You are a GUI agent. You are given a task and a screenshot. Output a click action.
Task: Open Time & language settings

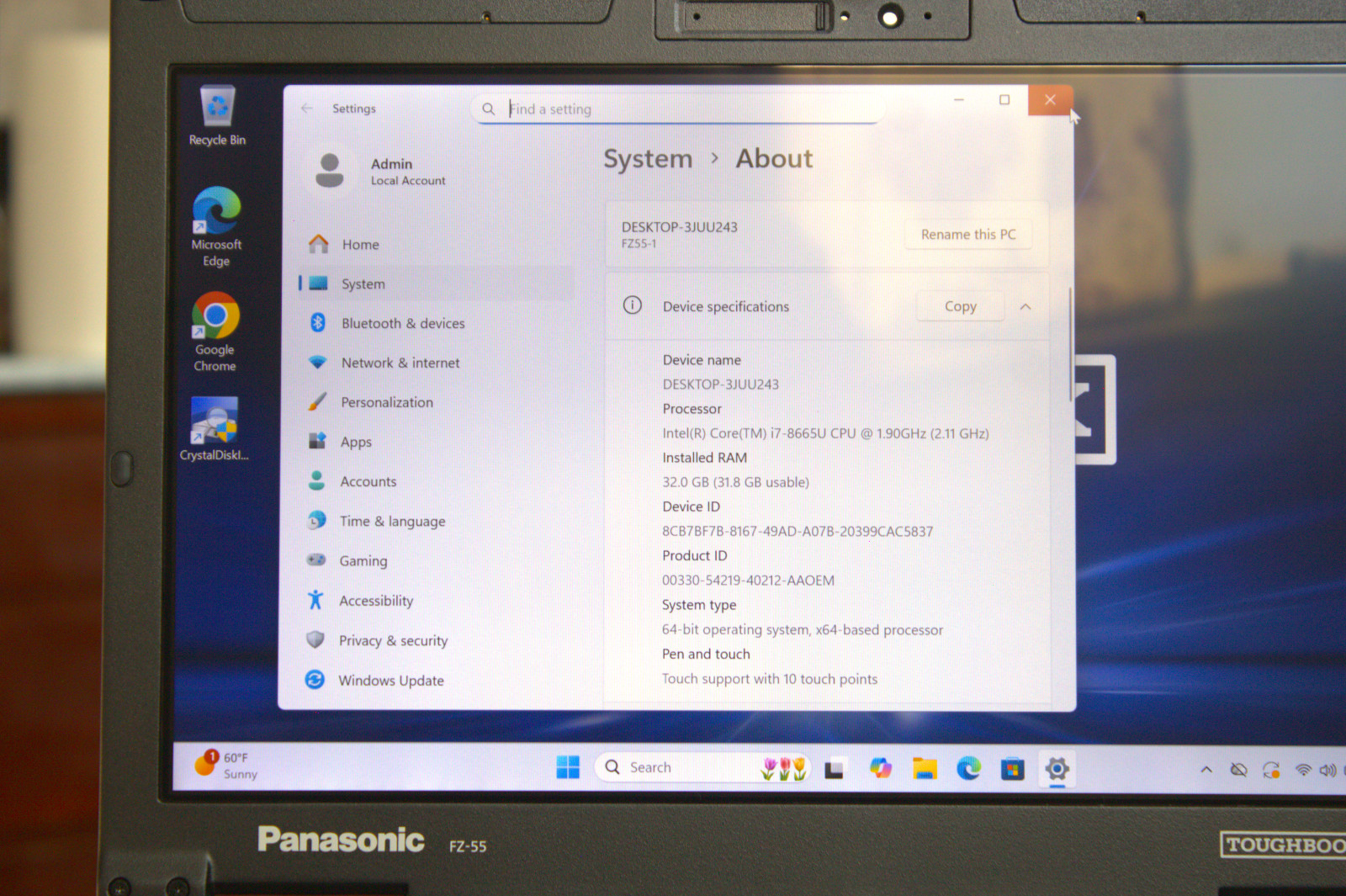tap(437, 522)
